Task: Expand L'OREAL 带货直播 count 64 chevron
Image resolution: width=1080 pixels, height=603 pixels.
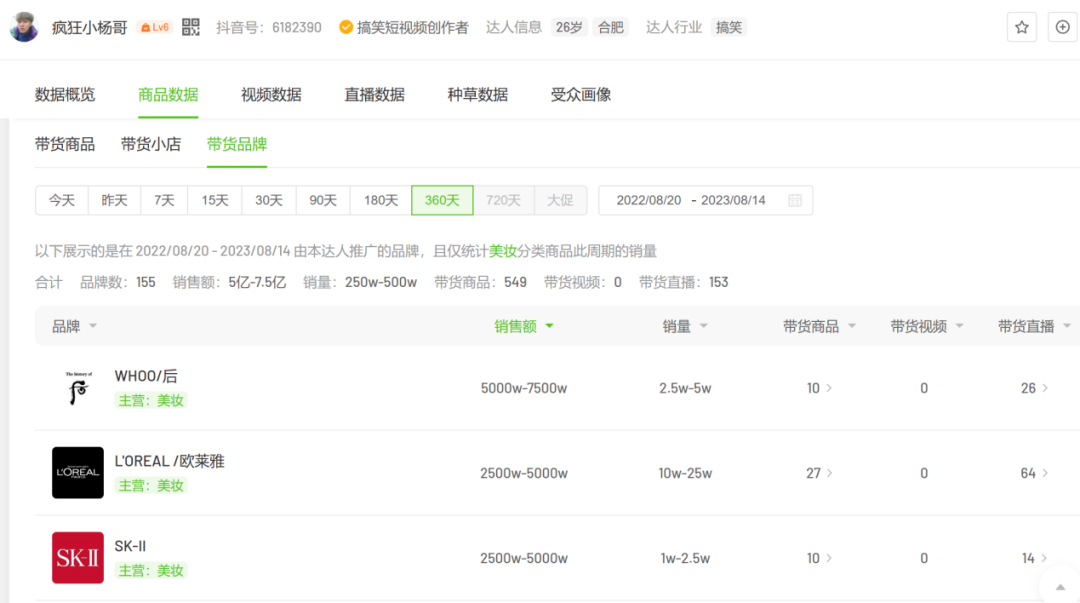Action: click(x=1046, y=473)
